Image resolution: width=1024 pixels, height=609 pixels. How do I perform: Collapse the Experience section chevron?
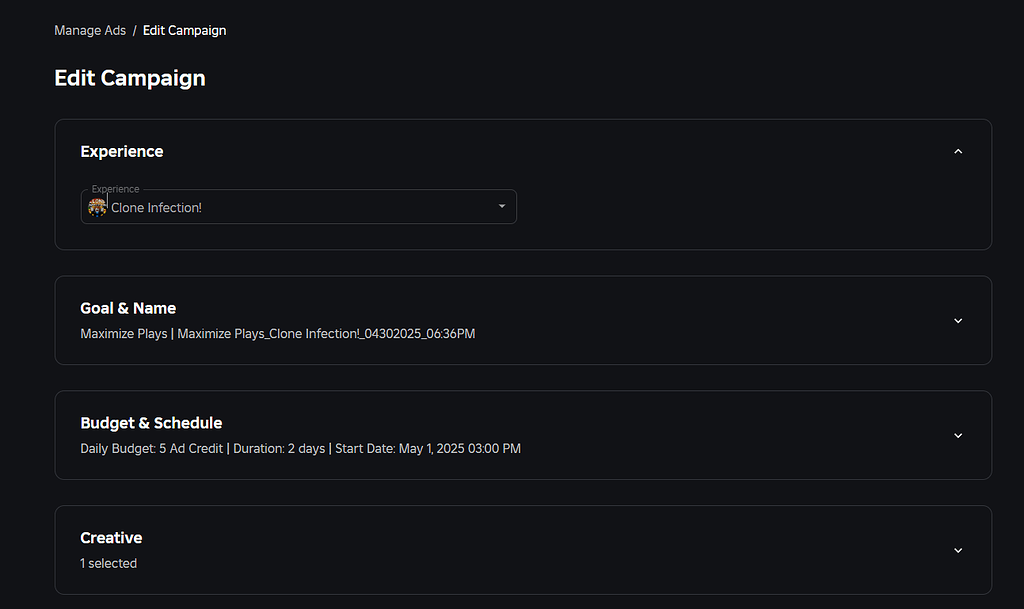(x=957, y=151)
